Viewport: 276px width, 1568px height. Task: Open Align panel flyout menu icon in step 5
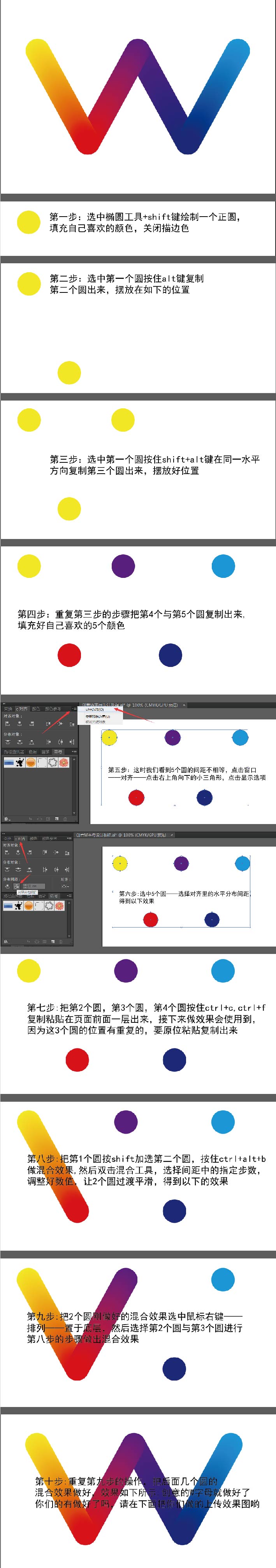click(x=74, y=709)
